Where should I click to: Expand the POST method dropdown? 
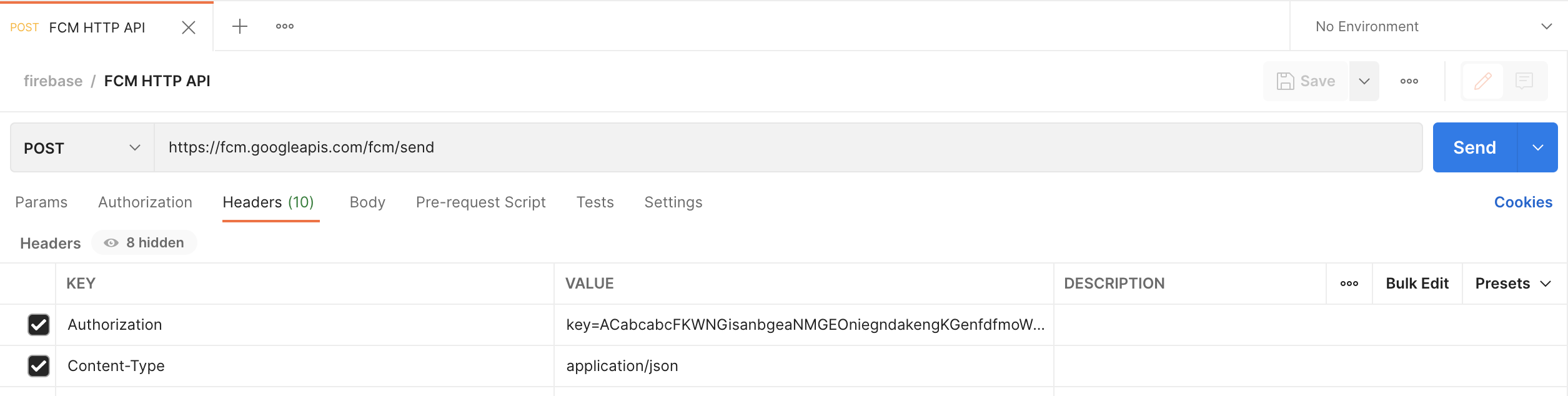[x=82, y=148]
